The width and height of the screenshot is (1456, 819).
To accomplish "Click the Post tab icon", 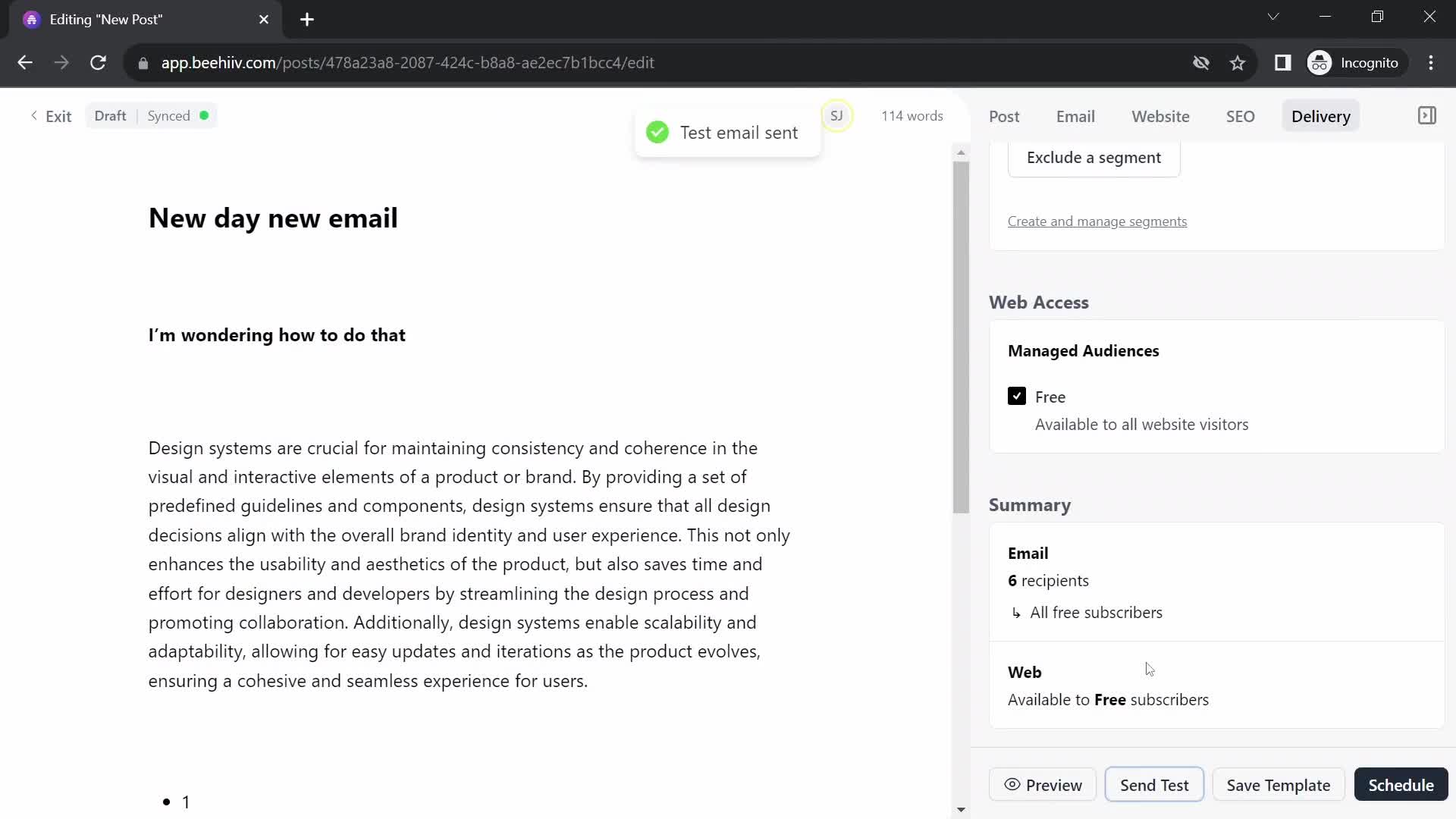I will pyautogui.click(x=1004, y=116).
